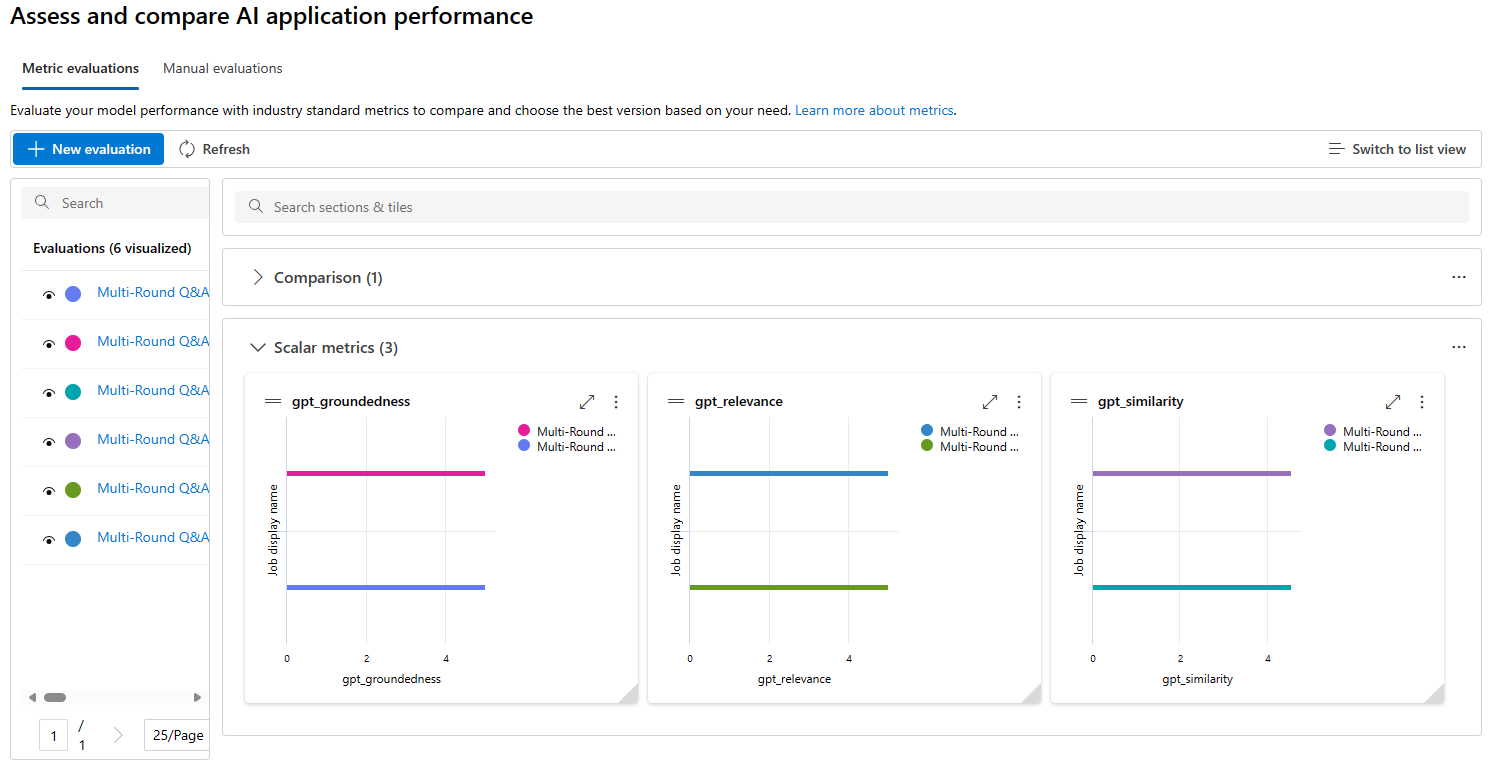
Task: Click blue bar in gpt_relevance chart
Action: pyautogui.click(x=789, y=473)
